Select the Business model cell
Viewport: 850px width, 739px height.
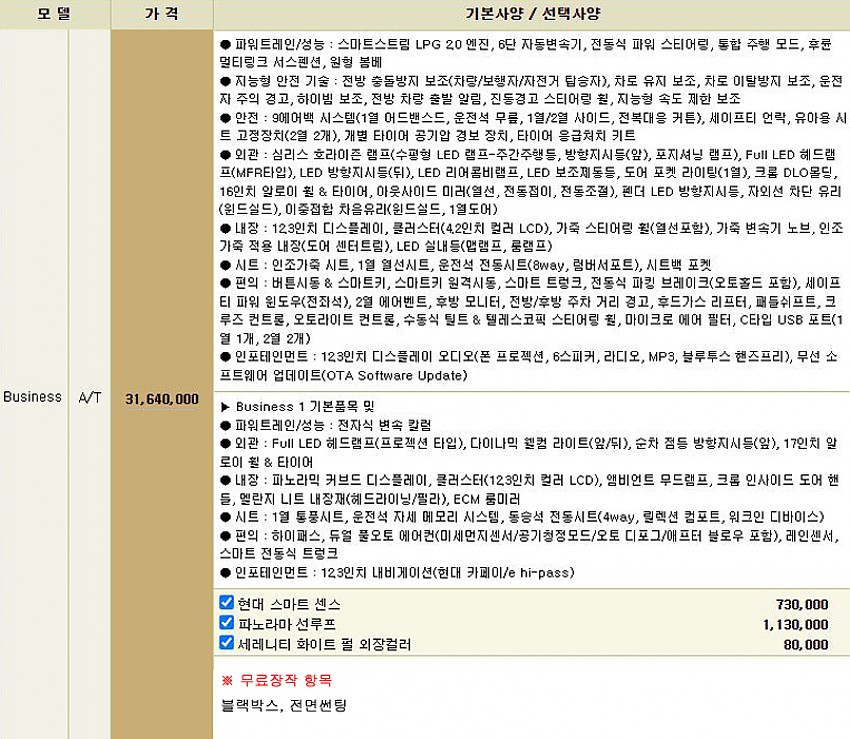(x=32, y=397)
